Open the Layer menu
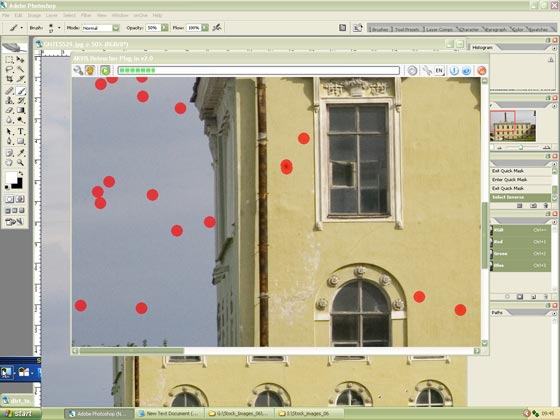This screenshot has width=560, height=420. (x=52, y=15)
